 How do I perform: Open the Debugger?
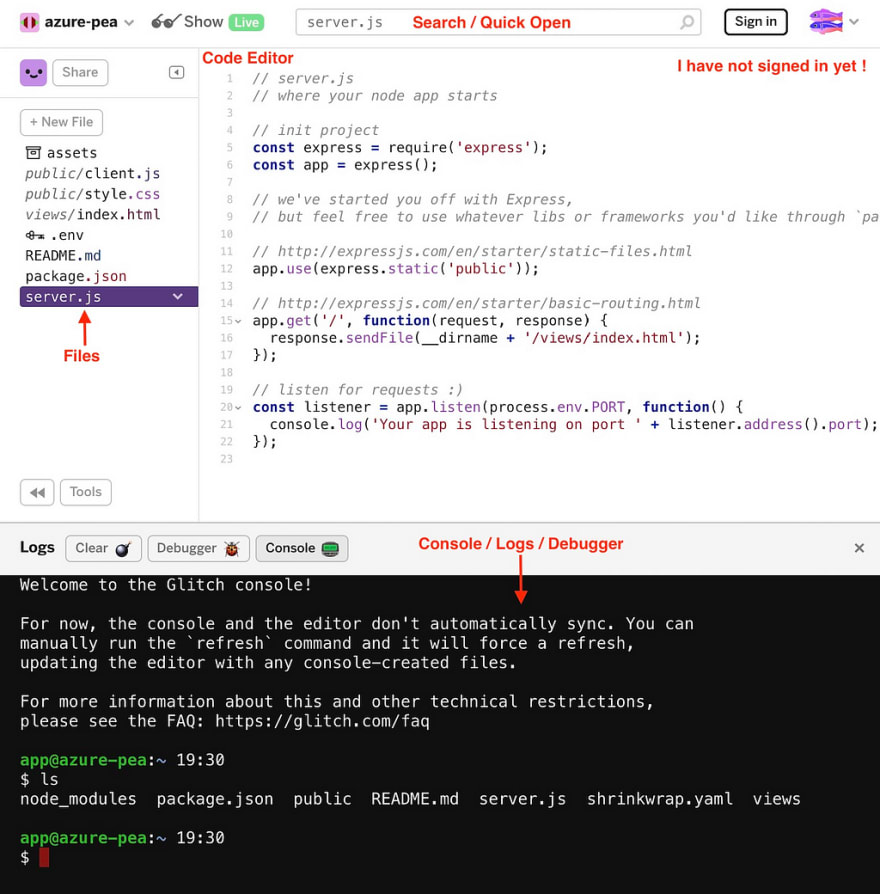click(198, 548)
